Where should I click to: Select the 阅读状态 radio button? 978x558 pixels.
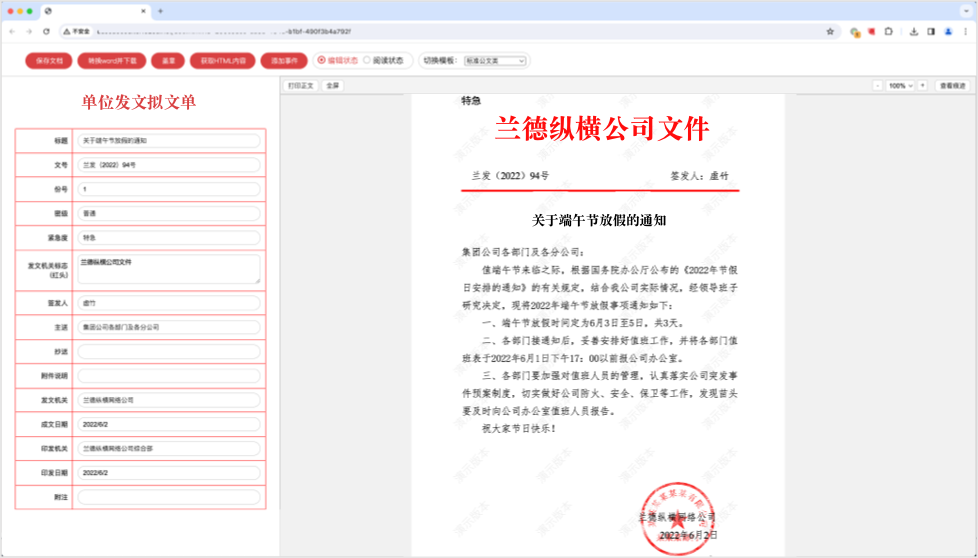click(367, 60)
